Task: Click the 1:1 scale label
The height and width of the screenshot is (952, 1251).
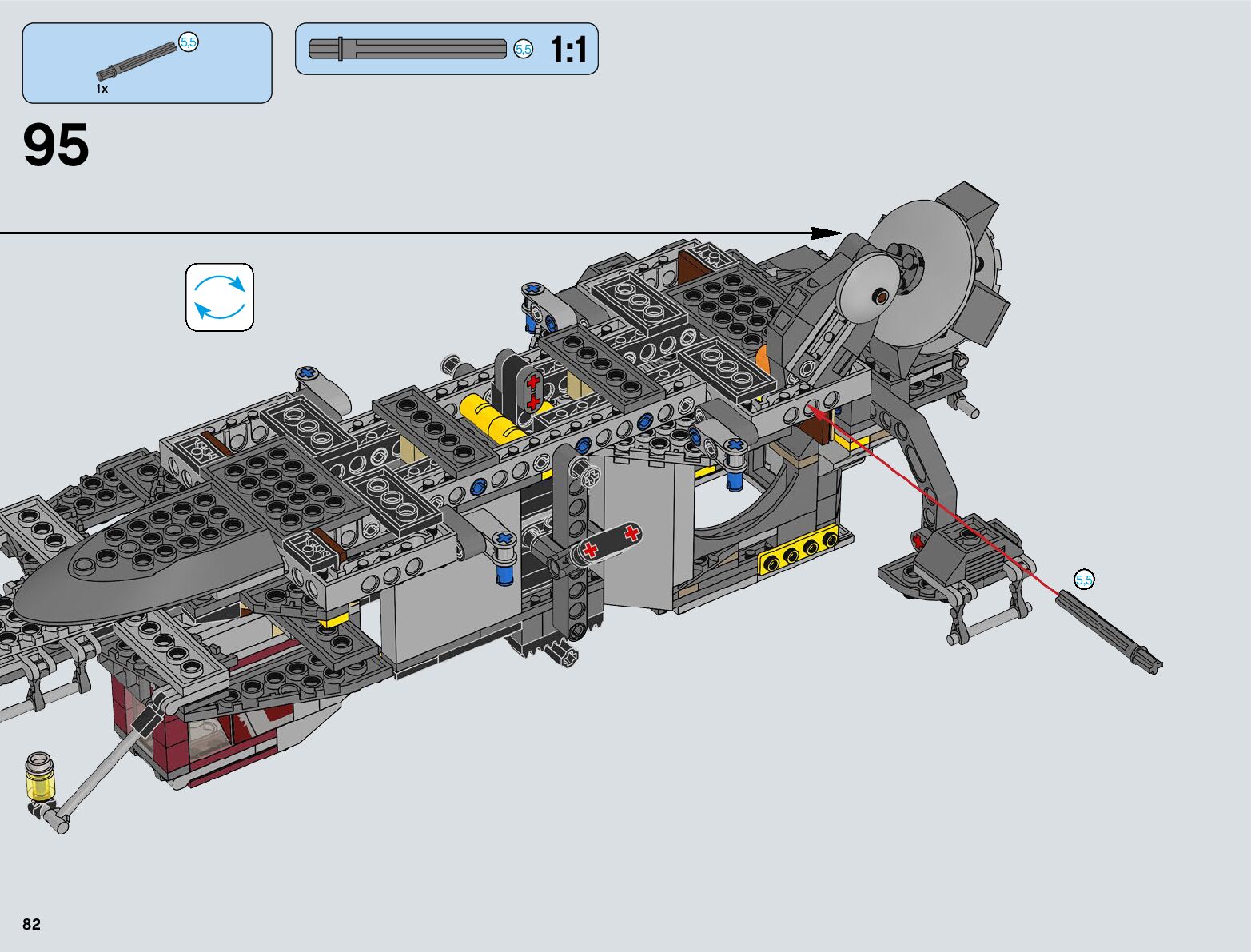Action: pyautogui.click(x=568, y=50)
